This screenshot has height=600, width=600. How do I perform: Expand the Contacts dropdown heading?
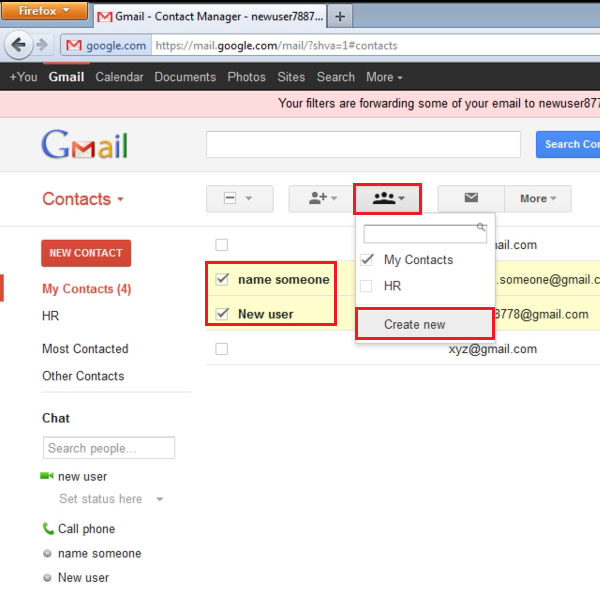click(83, 199)
